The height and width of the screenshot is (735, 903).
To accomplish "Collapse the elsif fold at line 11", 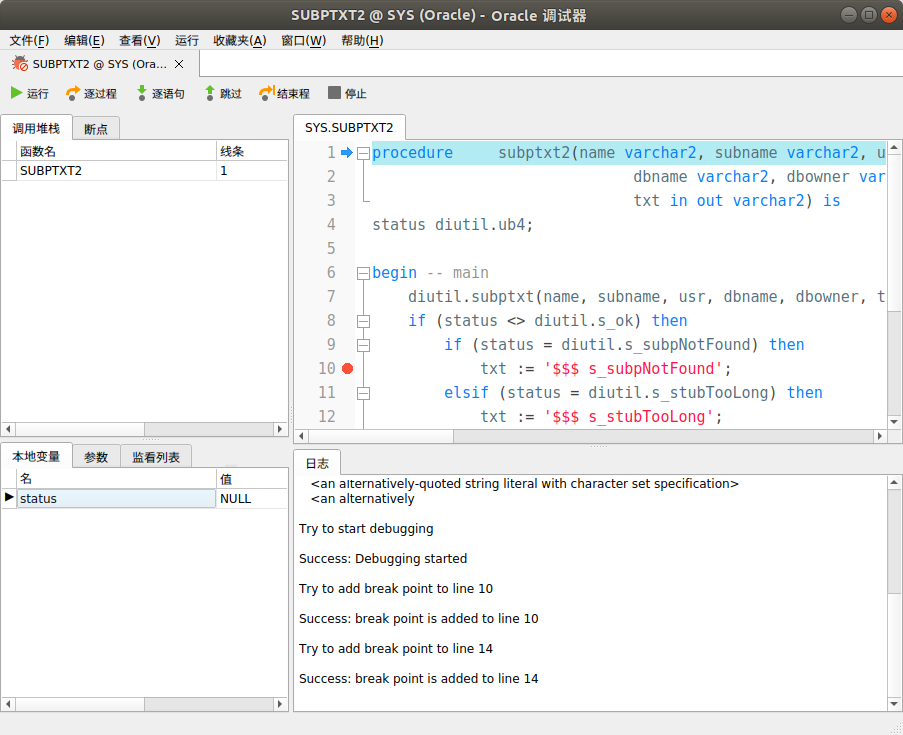I will pyautogui.click(x=363, y=393).
